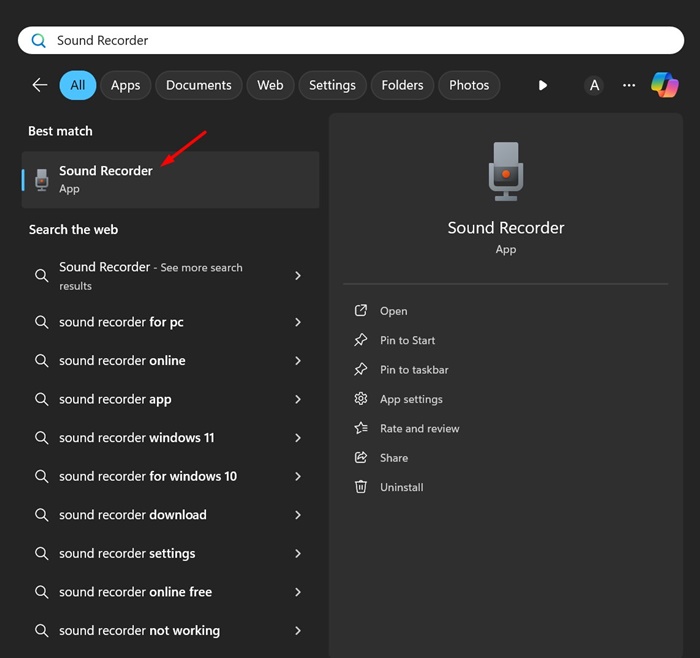This screenshot has width=700, height=658.
Task: Select the Settings filter tab
Action: click(x=332, y=85)
